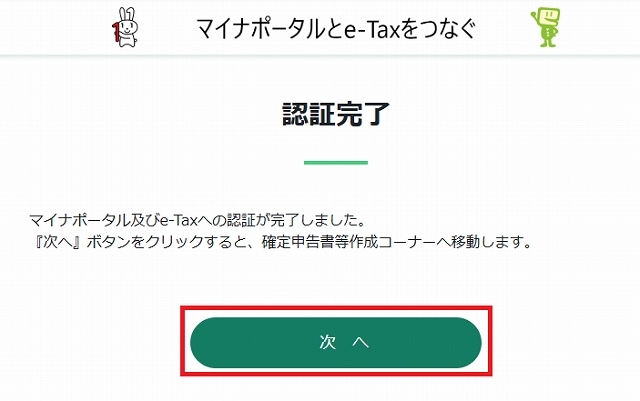Screen dimensions: 640x401
Task: Click 確定申告書等作成コーナー in the body text
Action: 349,242
